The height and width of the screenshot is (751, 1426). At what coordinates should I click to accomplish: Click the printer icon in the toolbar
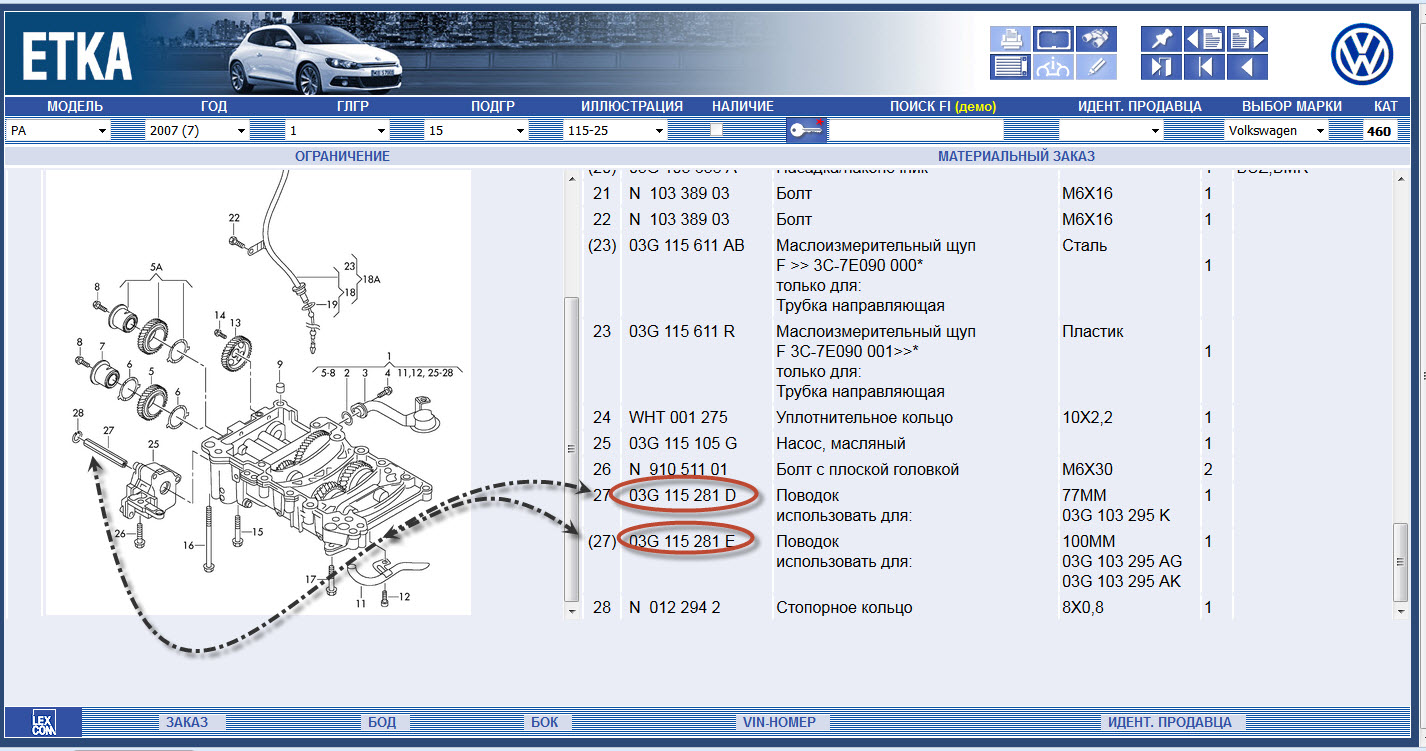pos(1010,39)
